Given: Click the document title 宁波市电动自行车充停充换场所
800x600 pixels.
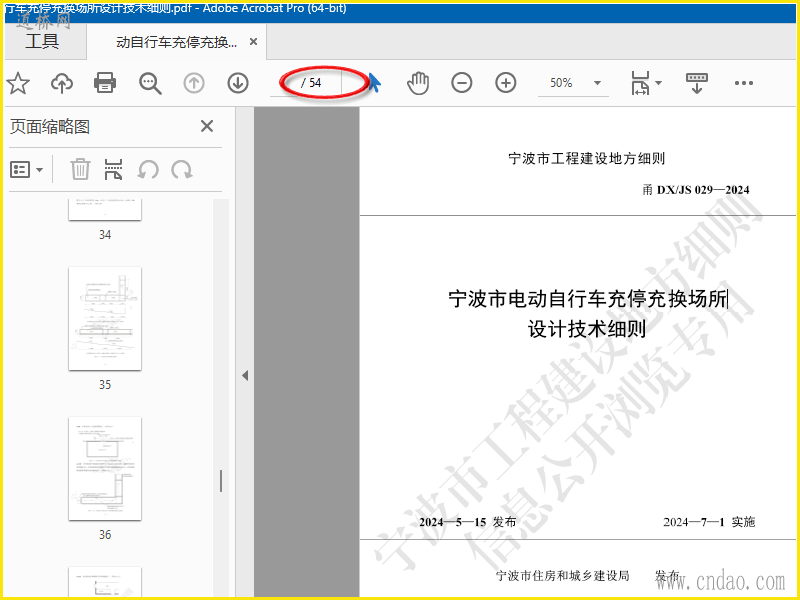Looking at the screenshot, I should click(x=587, y=299).
